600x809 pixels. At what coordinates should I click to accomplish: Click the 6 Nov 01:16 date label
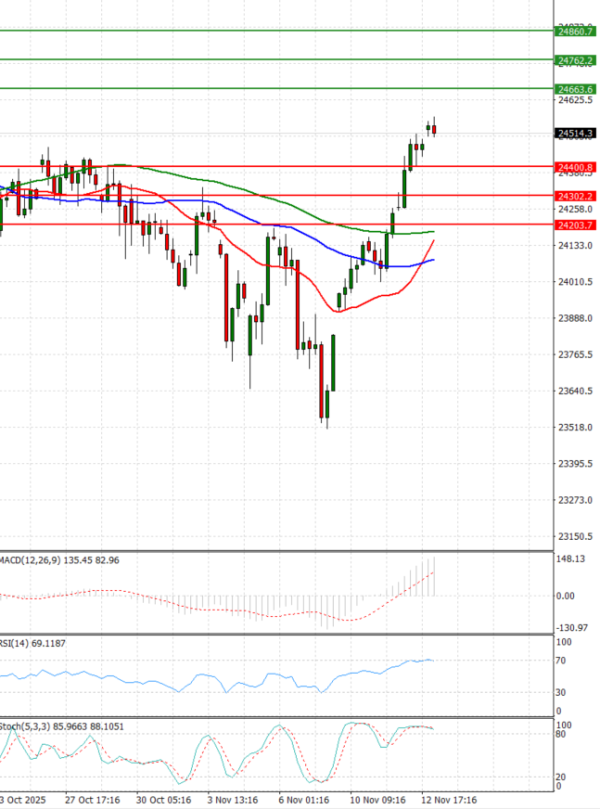304,800
